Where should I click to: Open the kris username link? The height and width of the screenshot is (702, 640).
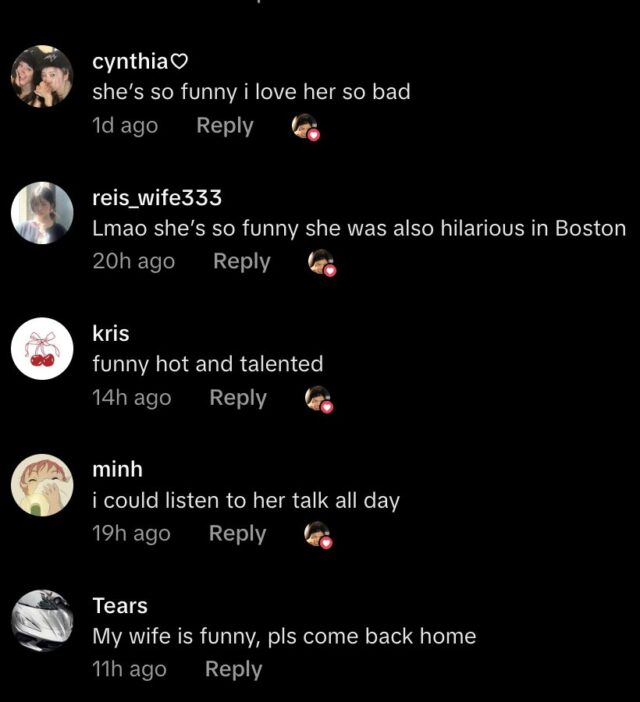[111, 334]
